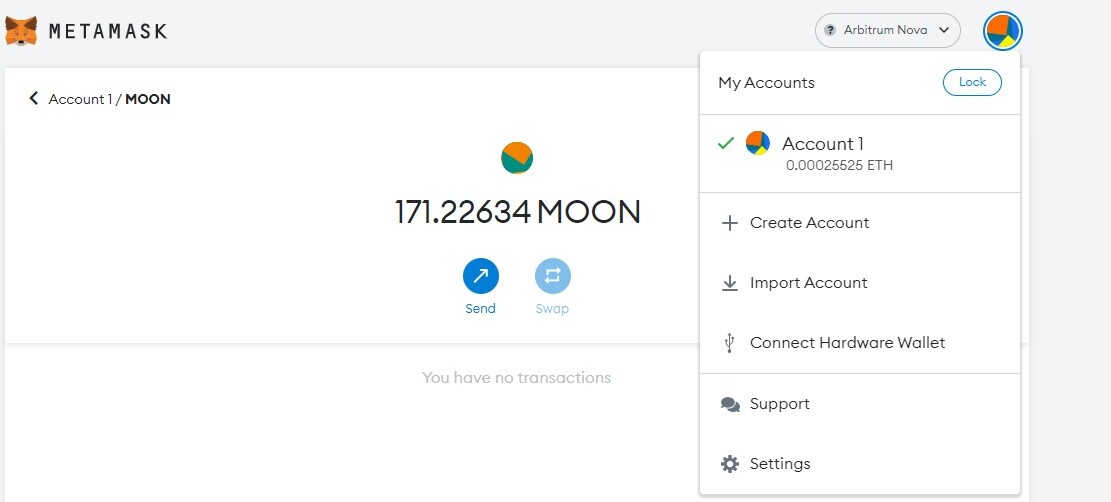Click the download-arrow Import Account icon

(729, 284)
